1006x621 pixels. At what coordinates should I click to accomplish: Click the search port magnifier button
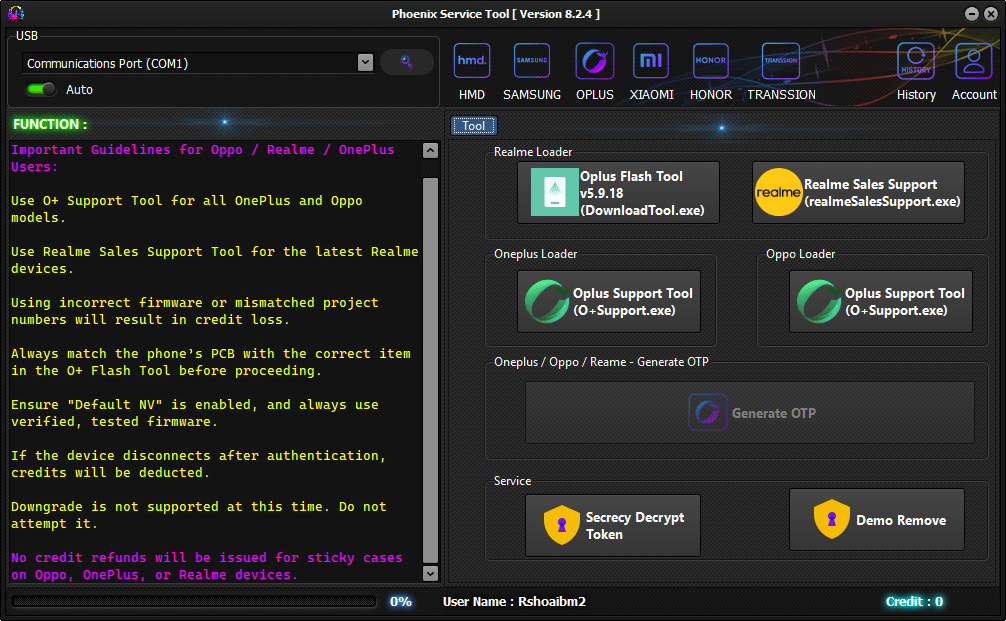tap(407, 62)
